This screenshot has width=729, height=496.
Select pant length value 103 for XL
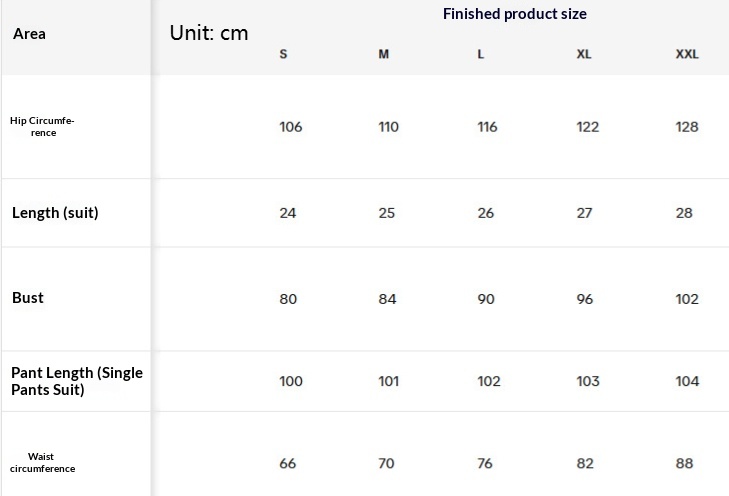click(588, 381)
